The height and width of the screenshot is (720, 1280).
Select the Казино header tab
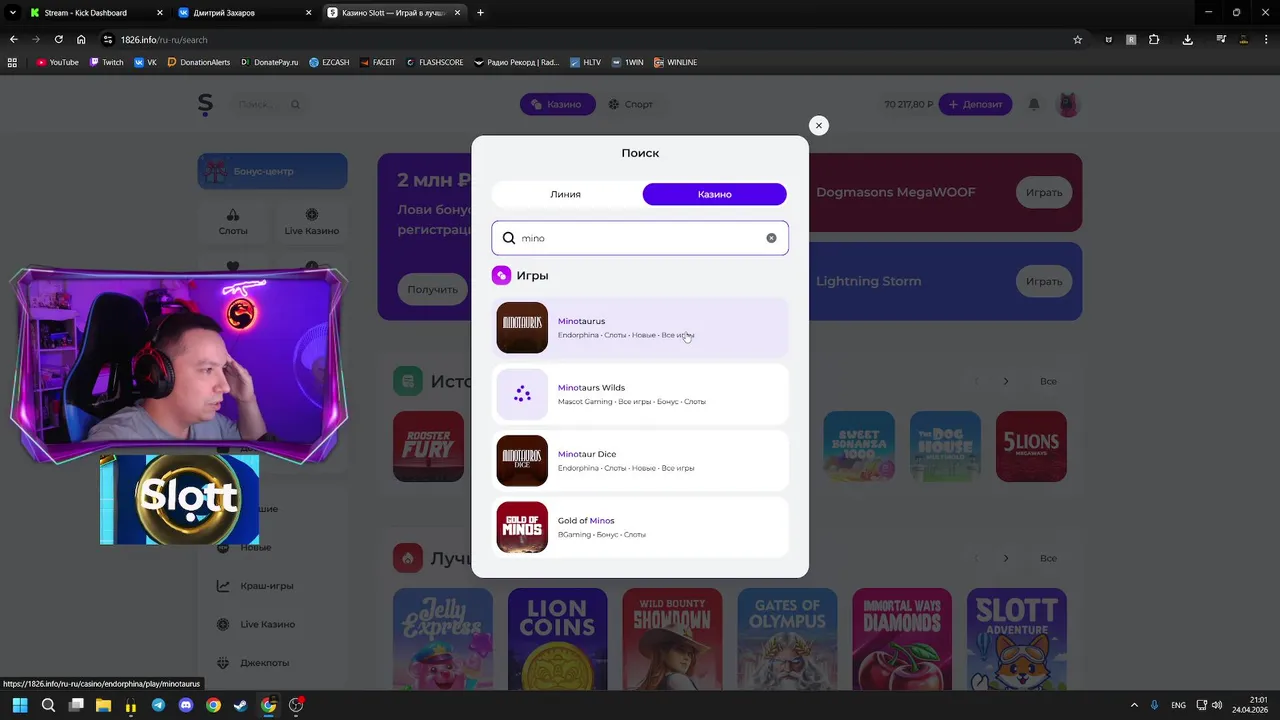point(557,104)
